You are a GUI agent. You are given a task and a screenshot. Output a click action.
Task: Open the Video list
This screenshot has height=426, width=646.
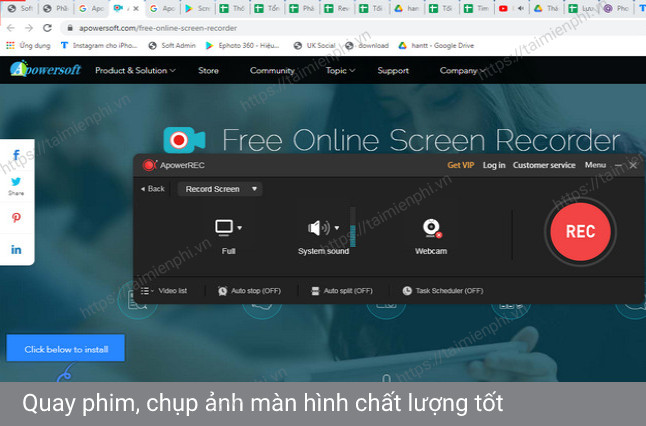pos(164,291)
